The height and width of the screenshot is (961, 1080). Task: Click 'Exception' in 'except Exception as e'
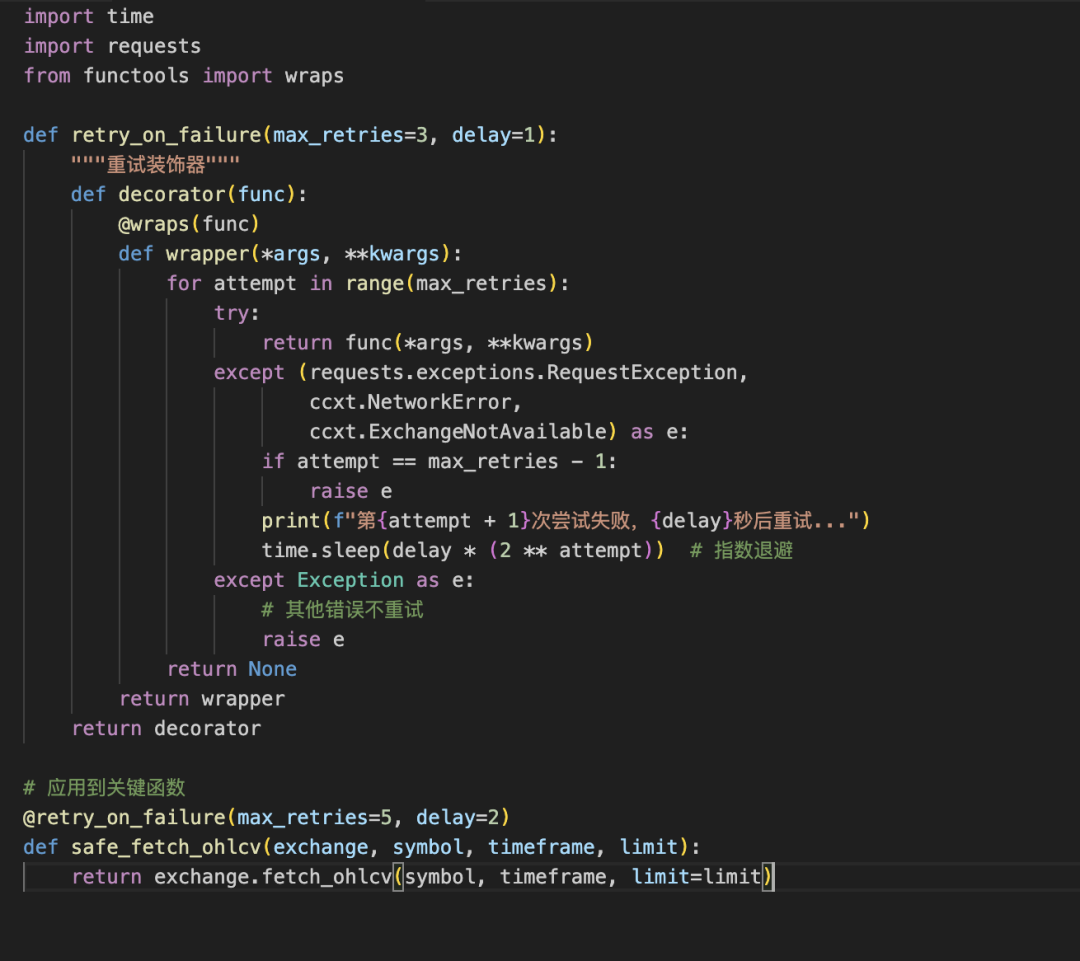coord(350,580)
